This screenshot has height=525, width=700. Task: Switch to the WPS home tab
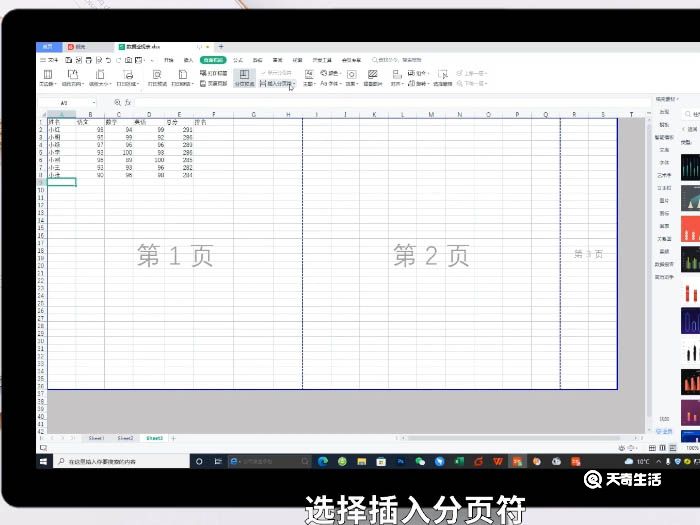[x=47, y=46]
